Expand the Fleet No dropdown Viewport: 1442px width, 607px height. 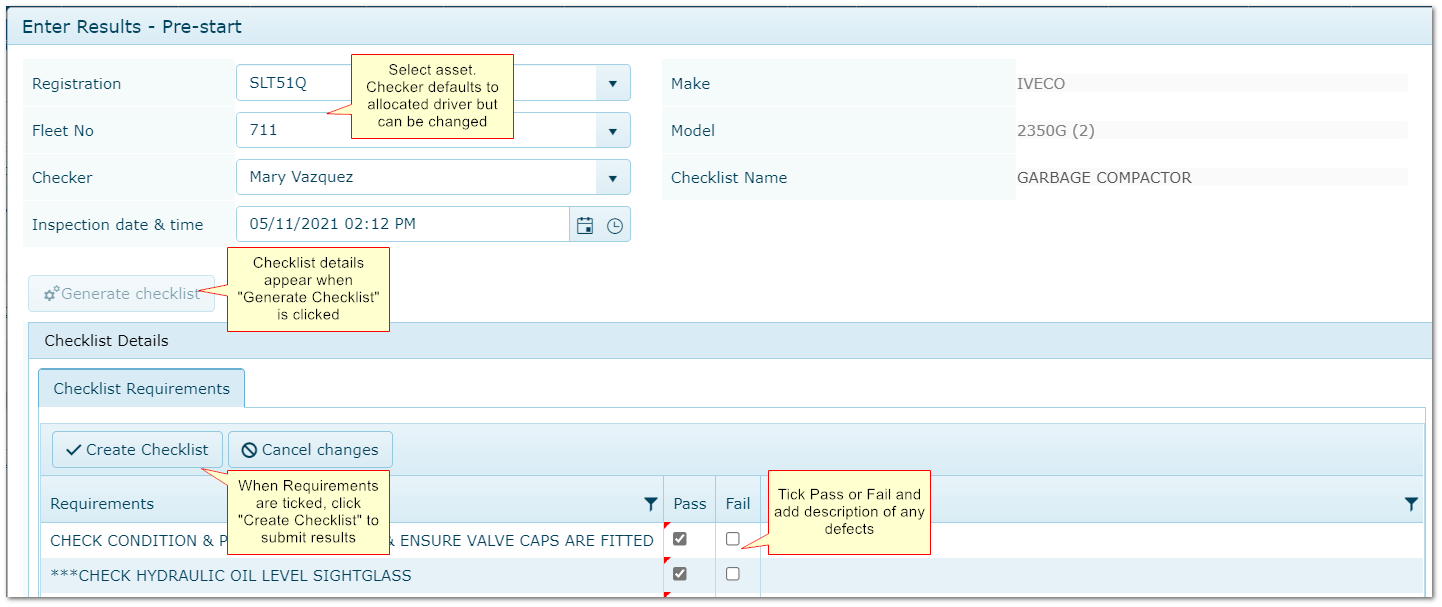[612, 131]
